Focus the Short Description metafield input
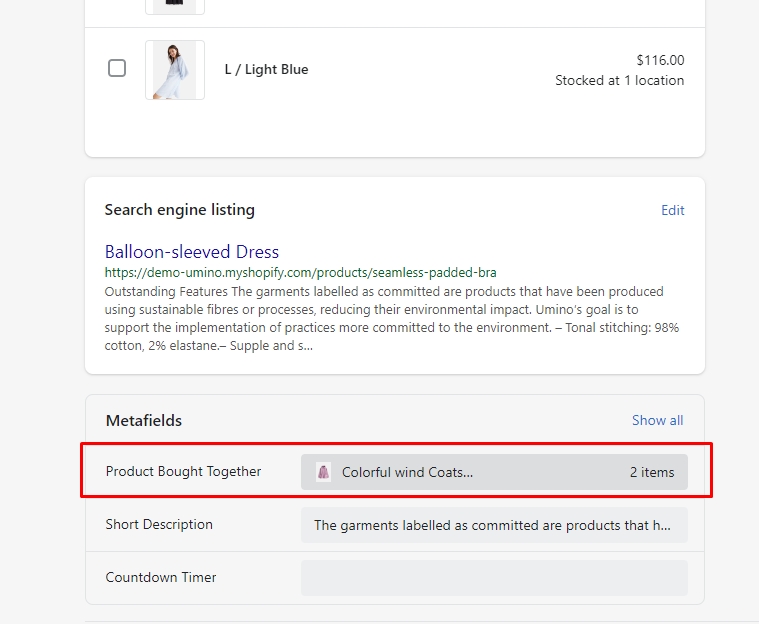Image resolution: width=759 pixels, height=624 pixels. point(493,525)
